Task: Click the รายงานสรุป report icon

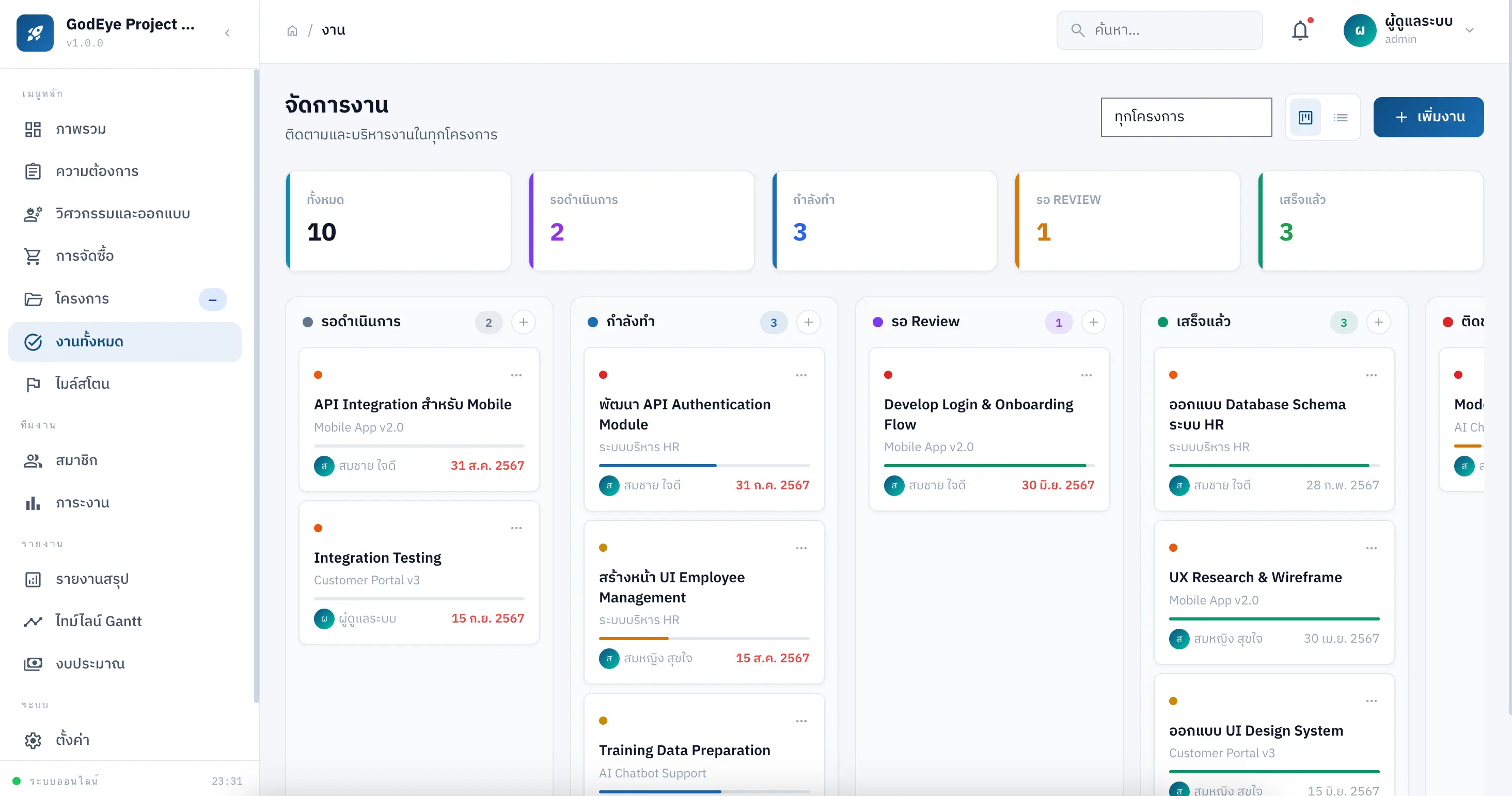Action: click(33, 580)
